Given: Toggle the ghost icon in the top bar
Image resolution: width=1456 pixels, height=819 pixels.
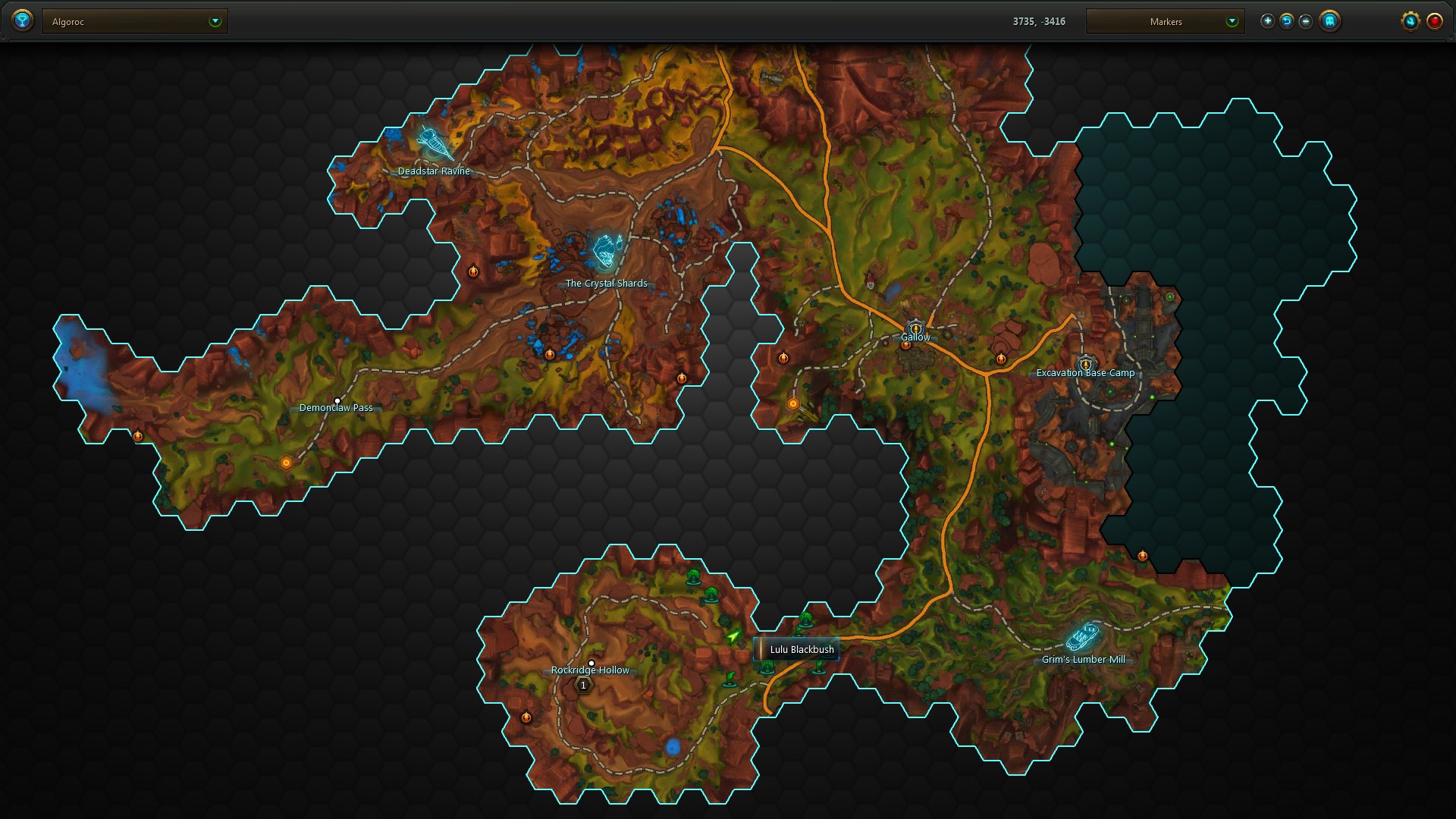Looking at the screenshot, I should tap(1329, 21).
